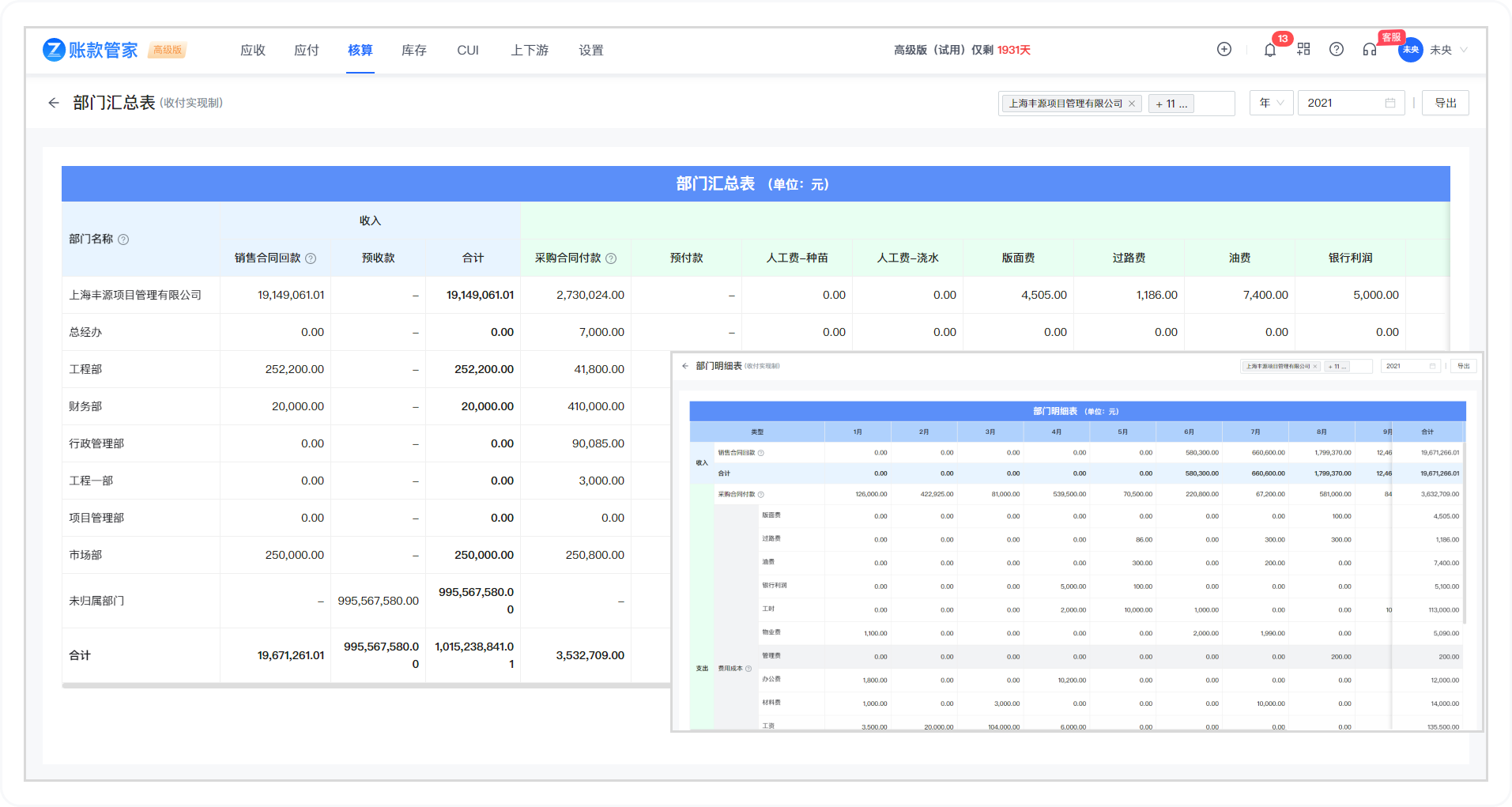The image size is (1512, 807).
Task: Click help icon next to 采购合同付款
Action: click(611, 258)
